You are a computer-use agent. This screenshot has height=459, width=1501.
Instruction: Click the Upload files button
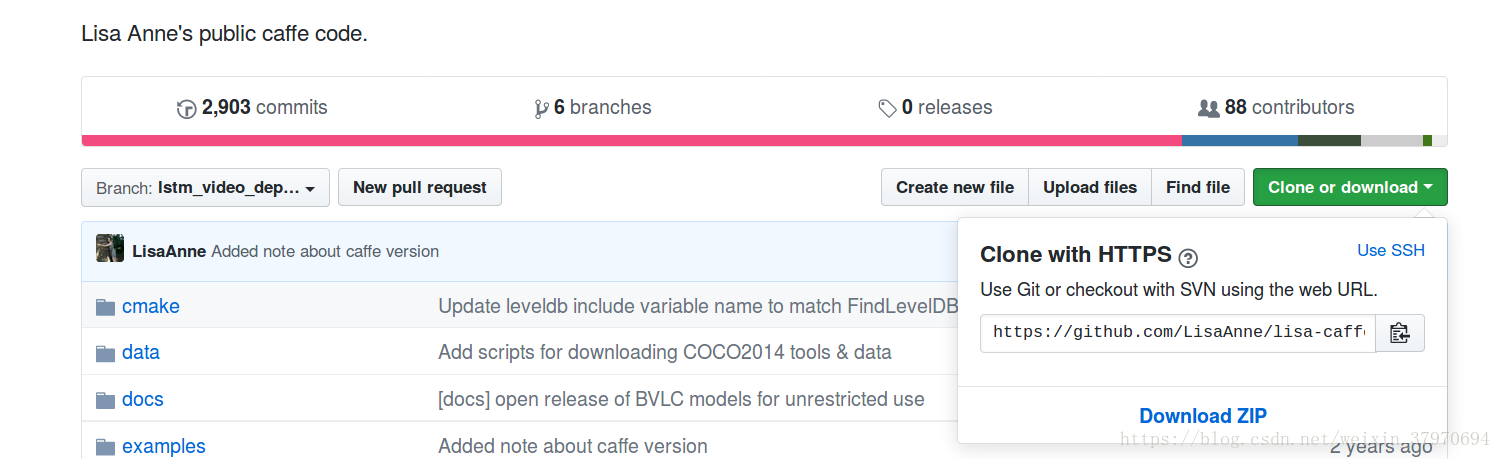pyautogui.click(x=1089, y=187)
